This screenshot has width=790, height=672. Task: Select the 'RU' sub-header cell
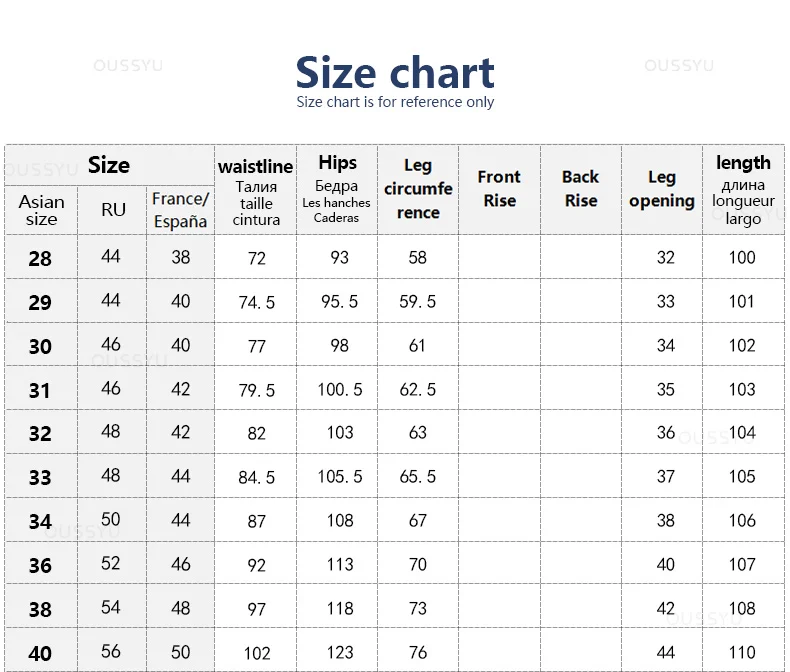click(x=113, y=210)
